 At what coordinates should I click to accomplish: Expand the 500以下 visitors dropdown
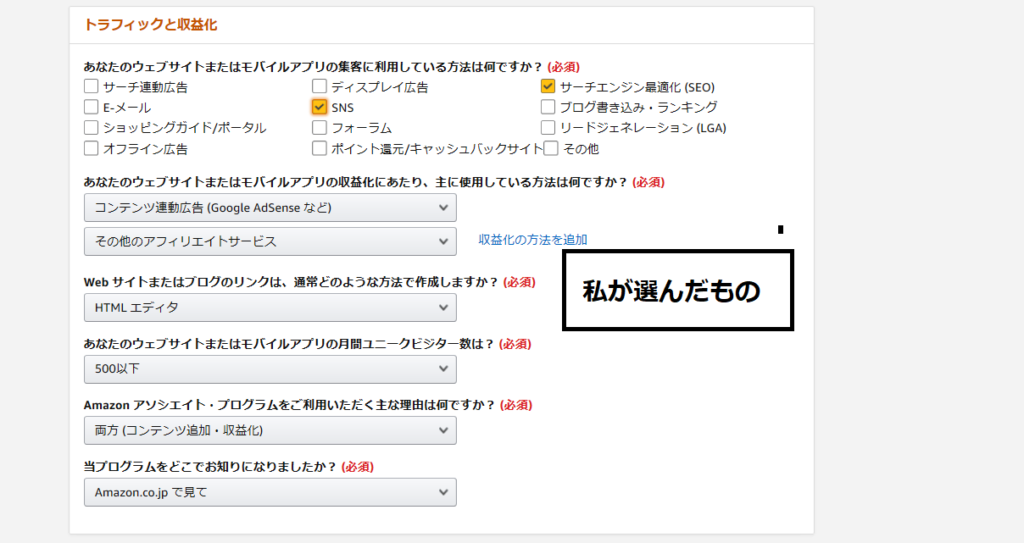pos(270,369)
